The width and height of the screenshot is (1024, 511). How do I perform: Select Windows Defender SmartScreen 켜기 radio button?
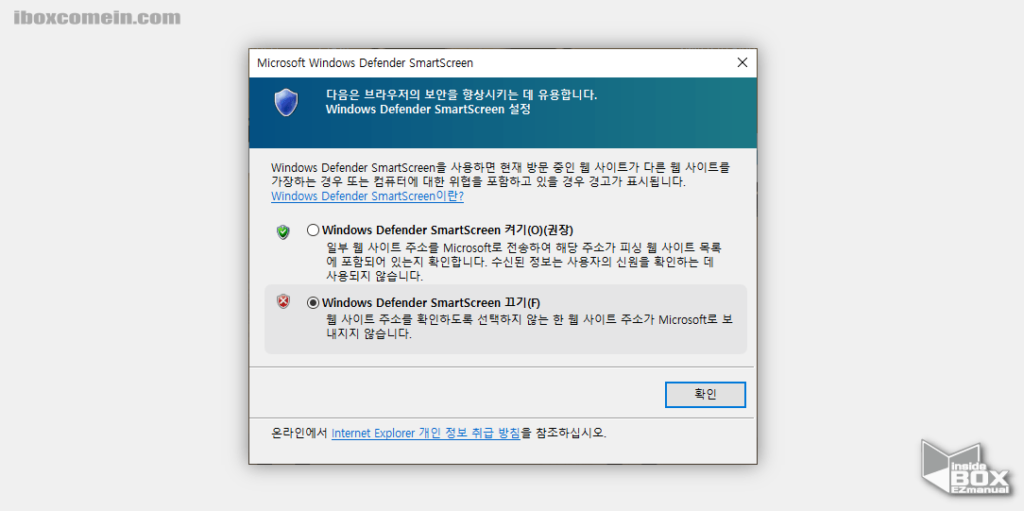pos(313,230)
